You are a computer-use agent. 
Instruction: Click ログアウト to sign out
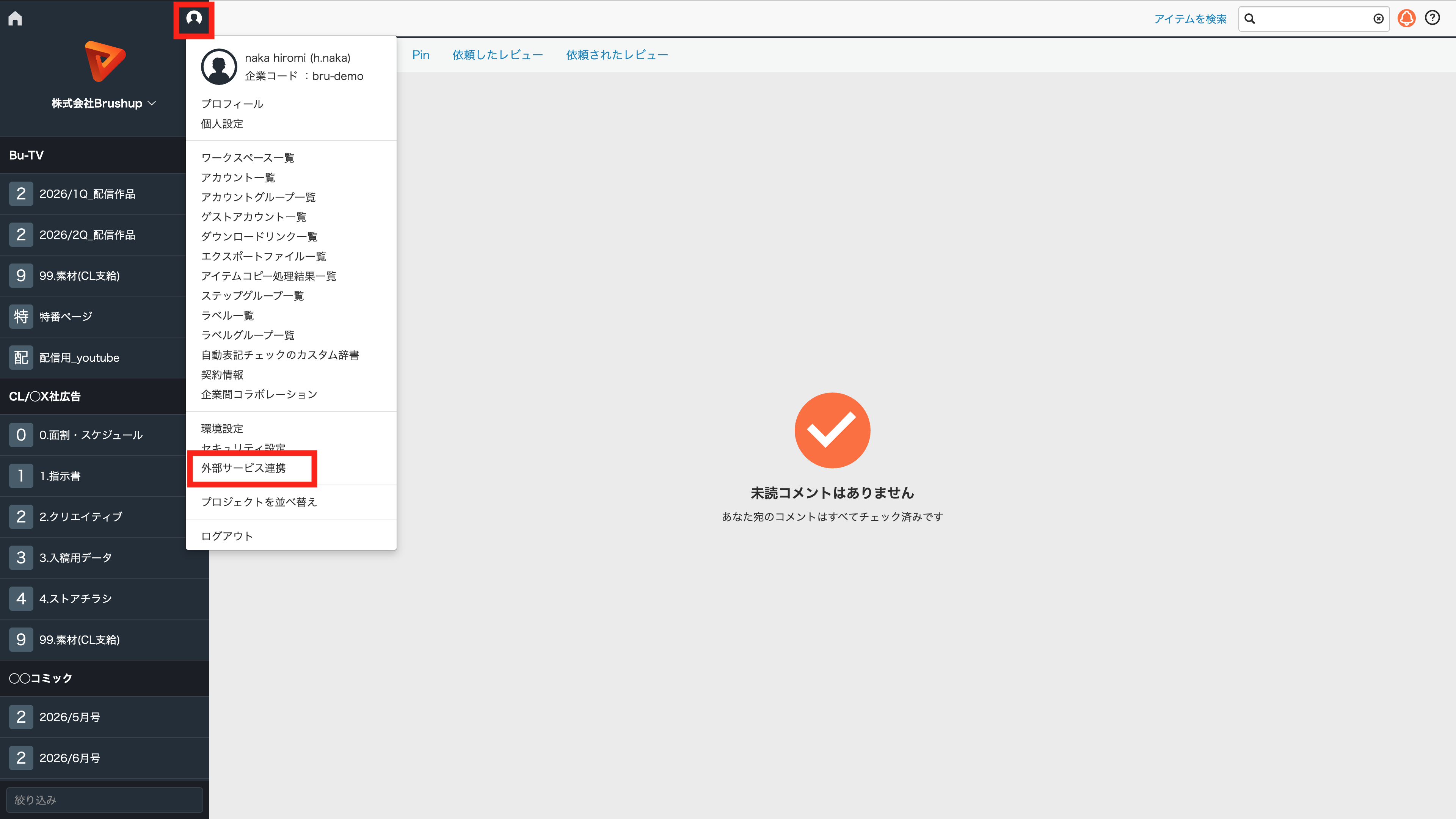click(227, 537)
